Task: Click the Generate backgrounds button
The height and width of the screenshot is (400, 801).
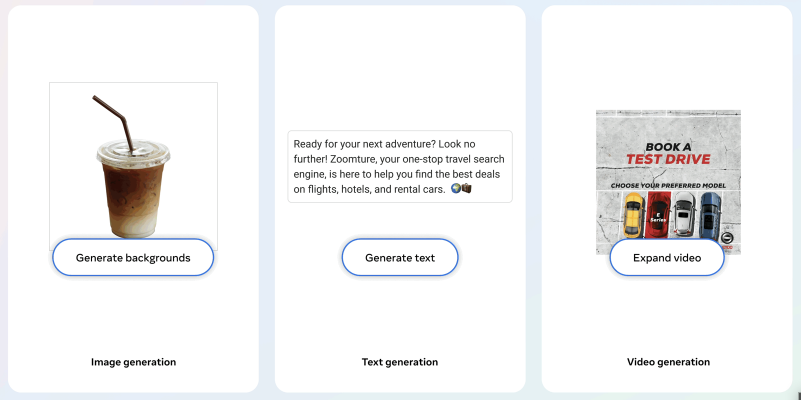Action: [x=133, y=257]
